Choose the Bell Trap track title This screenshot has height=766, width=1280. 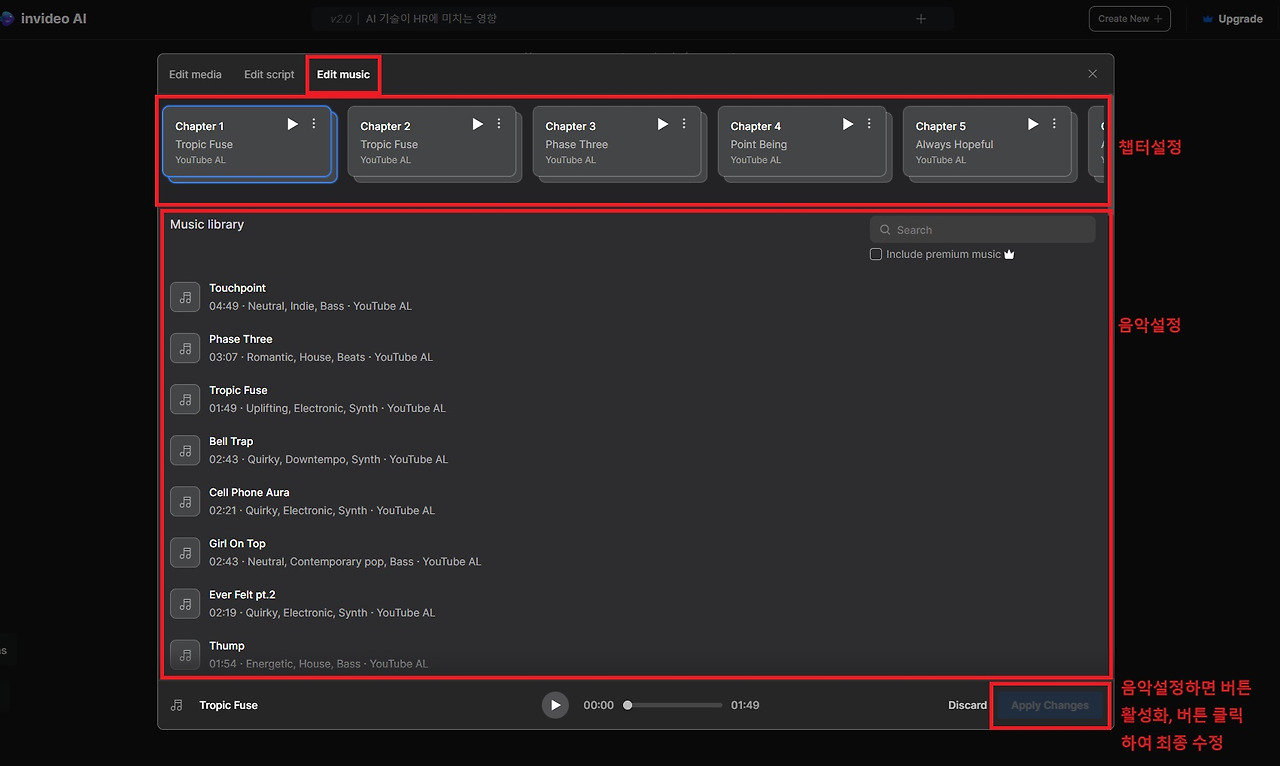pyautogui.click(x=231, y=441)
